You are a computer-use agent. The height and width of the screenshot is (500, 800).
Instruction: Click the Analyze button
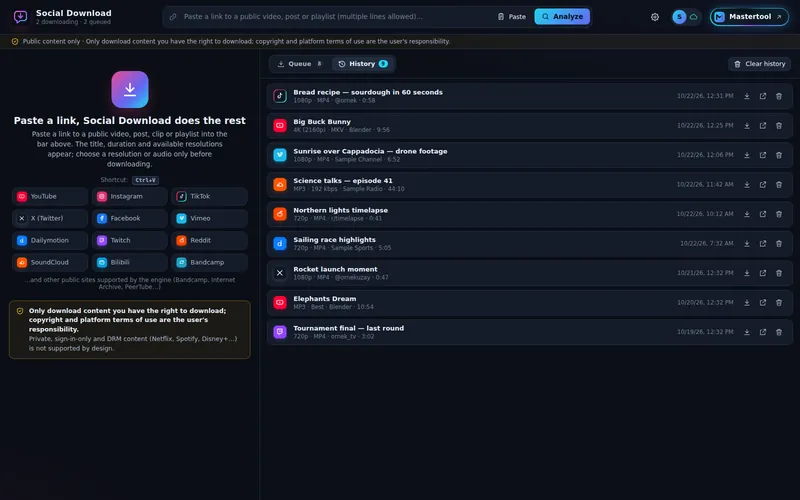(x=562, y=16)
